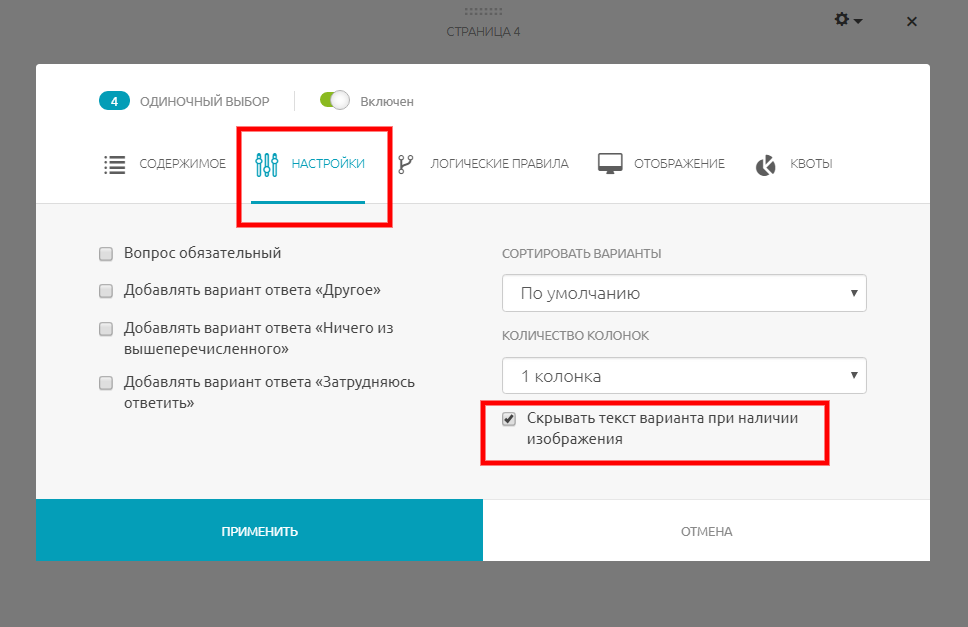The height and width of the screenshot is (627, 968).
Task: Select the Настройки tab
Action: click(x=309, y=164)
